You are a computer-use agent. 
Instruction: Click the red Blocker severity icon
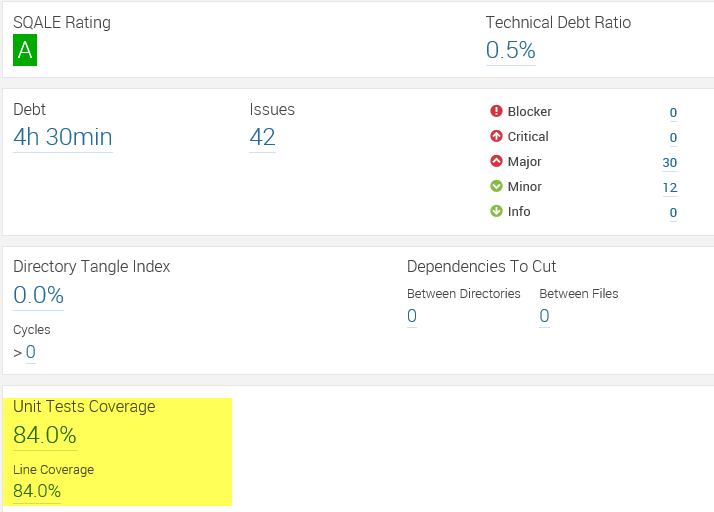tap(496, 112)
